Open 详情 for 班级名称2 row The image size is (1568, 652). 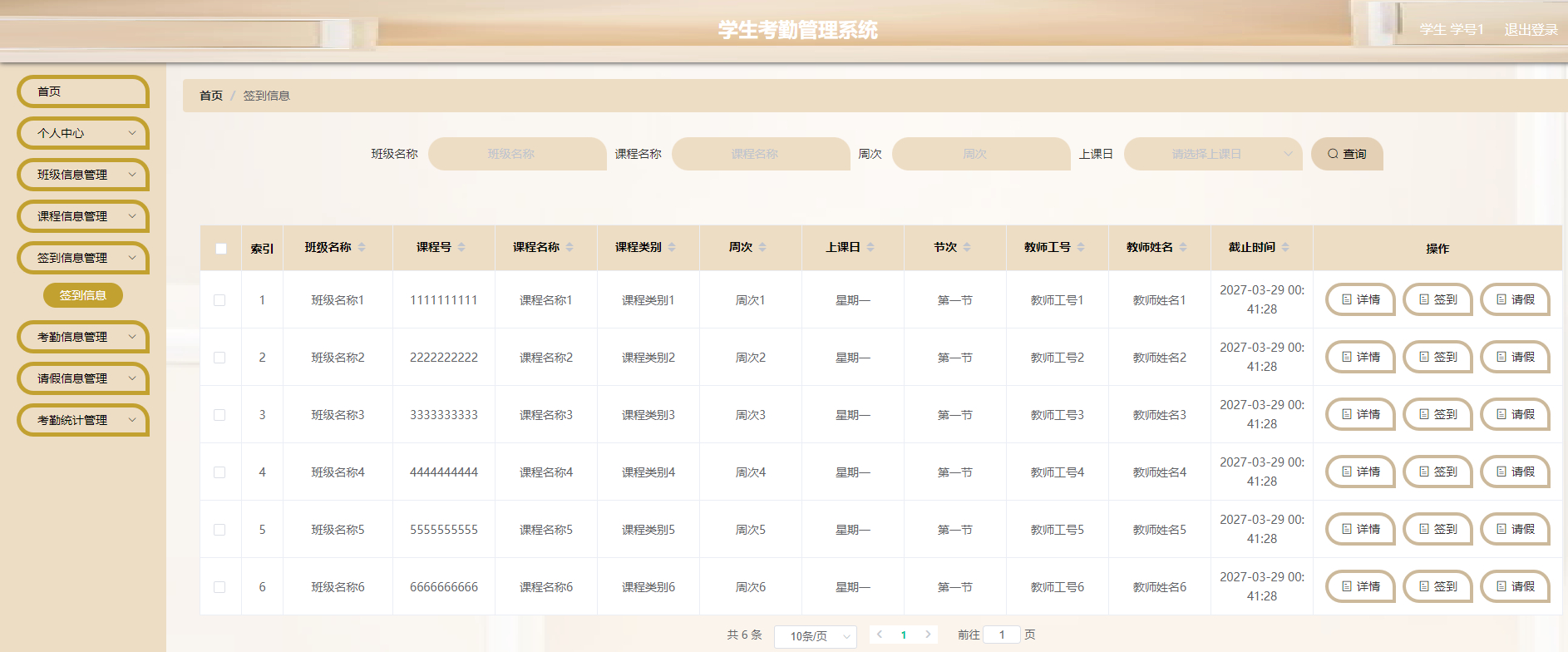coord(1360,357)
